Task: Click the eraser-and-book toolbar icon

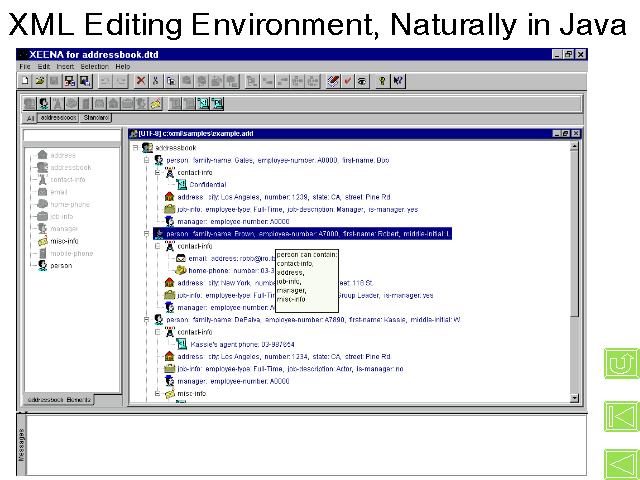Action: point(333,80)
